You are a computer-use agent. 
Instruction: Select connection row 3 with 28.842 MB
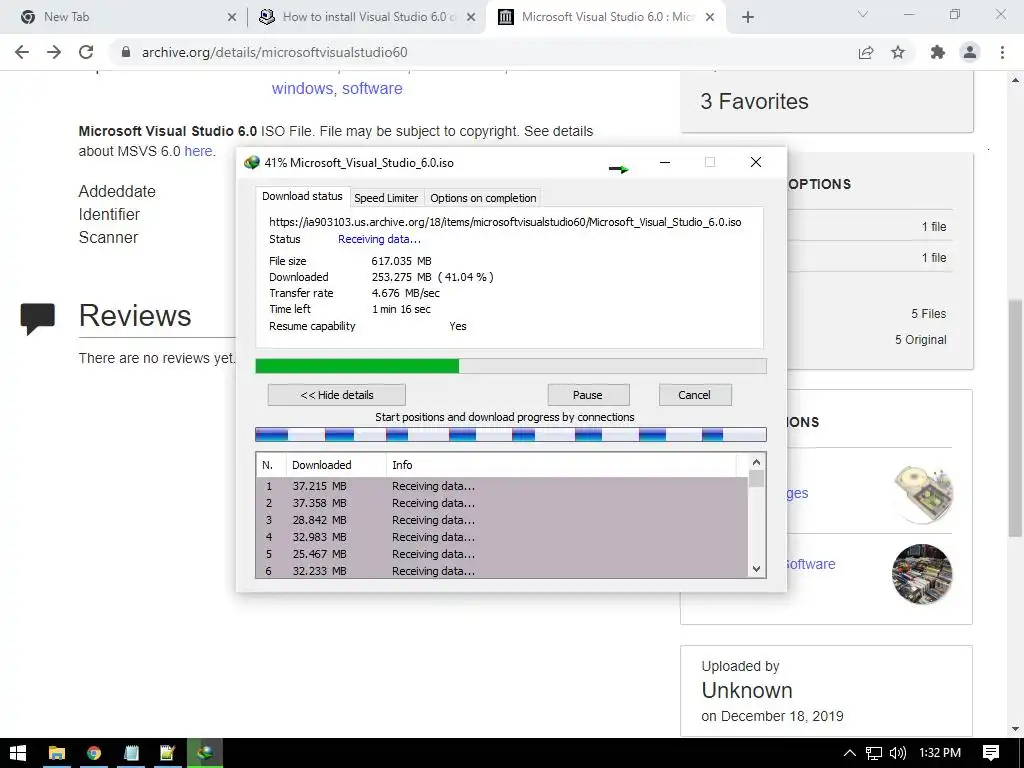point(502,520)
